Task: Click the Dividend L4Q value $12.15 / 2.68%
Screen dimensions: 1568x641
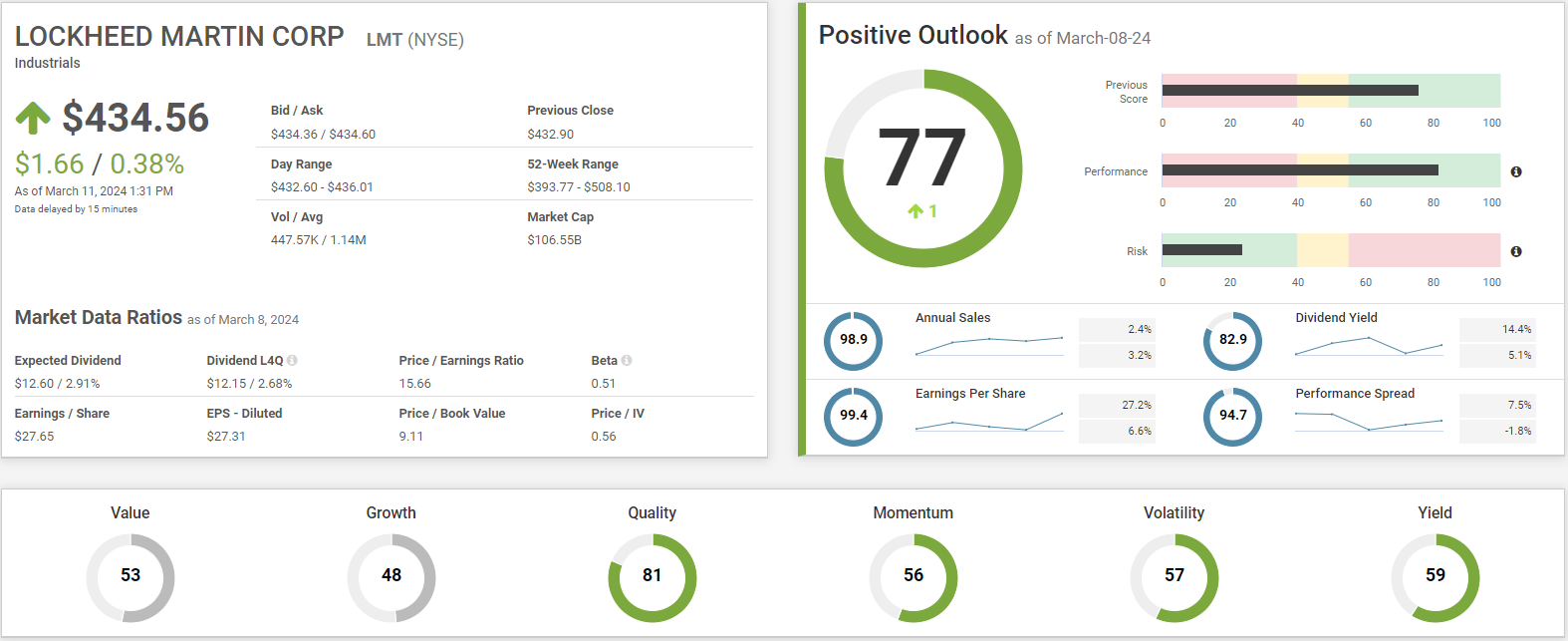Action: 249,384
